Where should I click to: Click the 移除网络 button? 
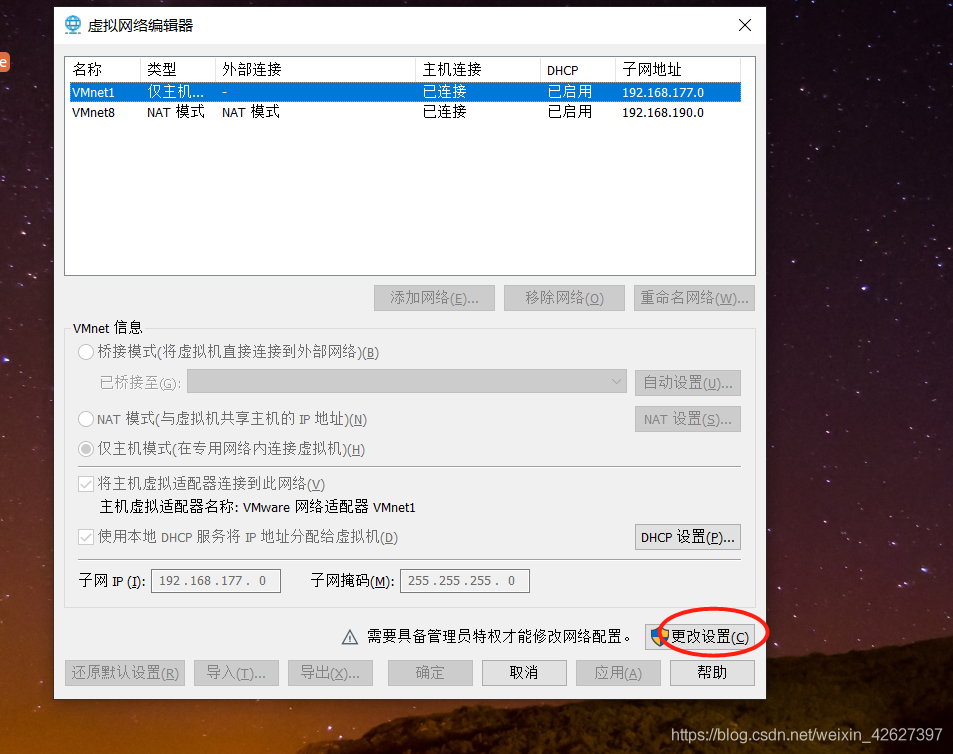(564, 298)
